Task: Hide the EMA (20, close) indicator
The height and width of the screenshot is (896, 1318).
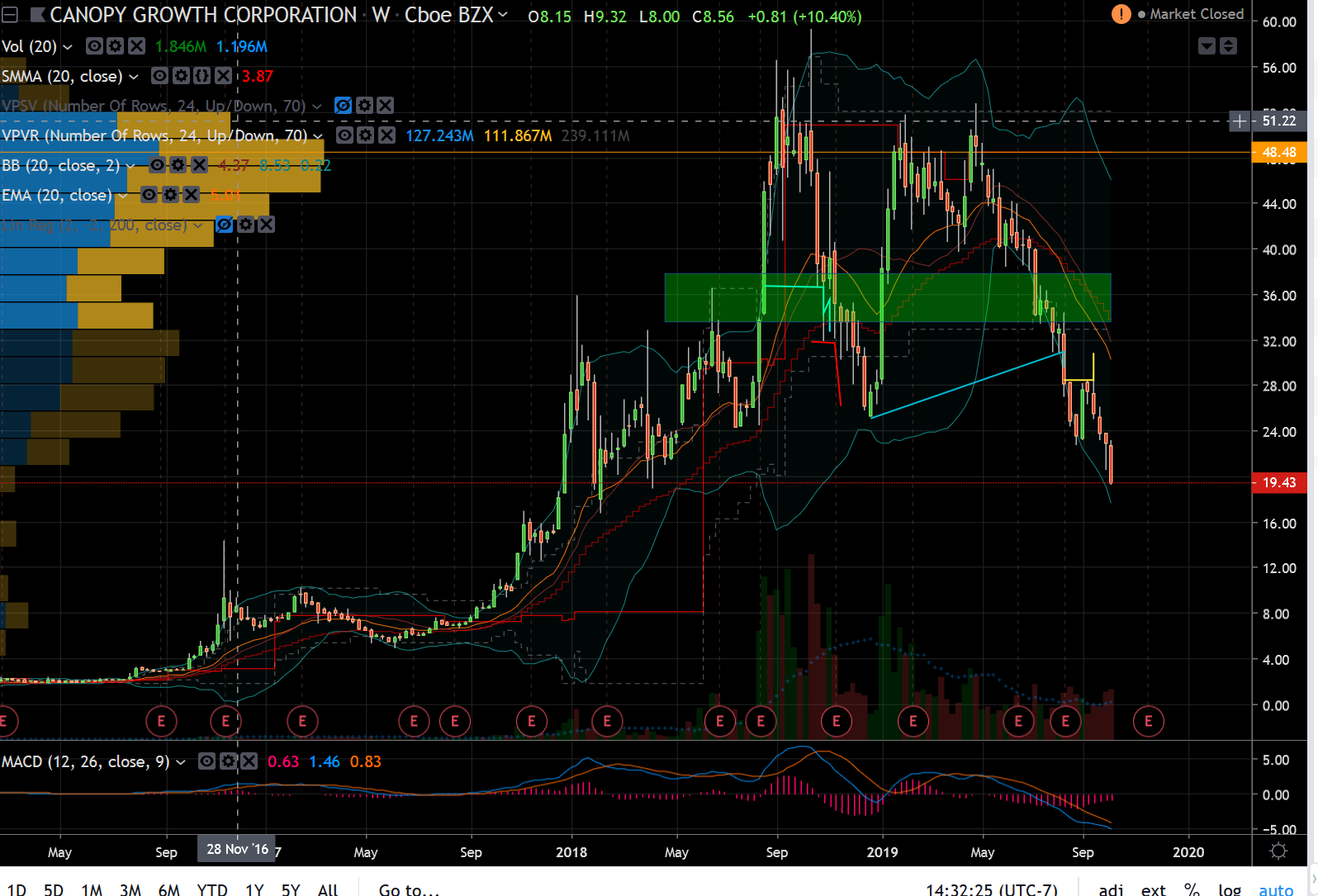Action: point(149,195)
